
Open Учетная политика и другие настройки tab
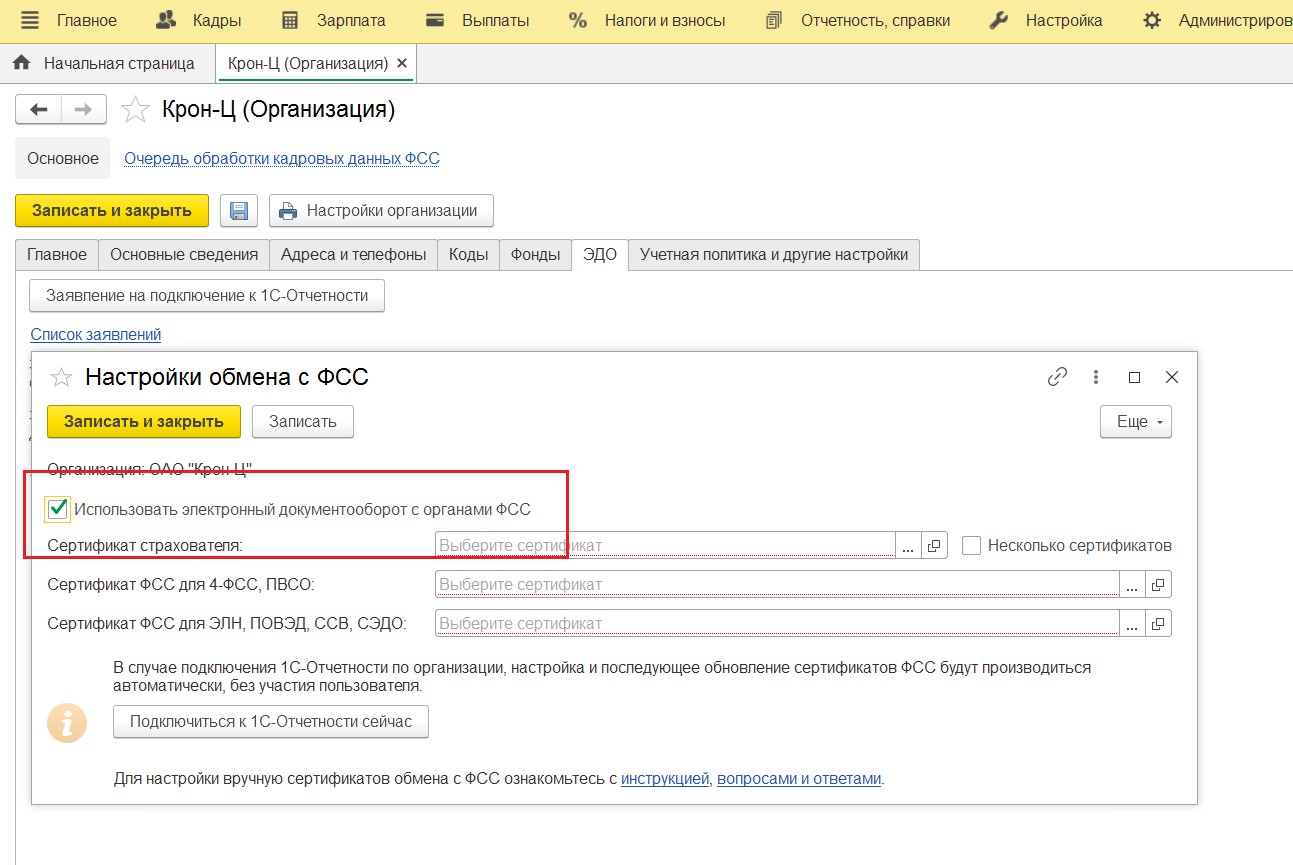pyautogui.click(x=774, y=254)
